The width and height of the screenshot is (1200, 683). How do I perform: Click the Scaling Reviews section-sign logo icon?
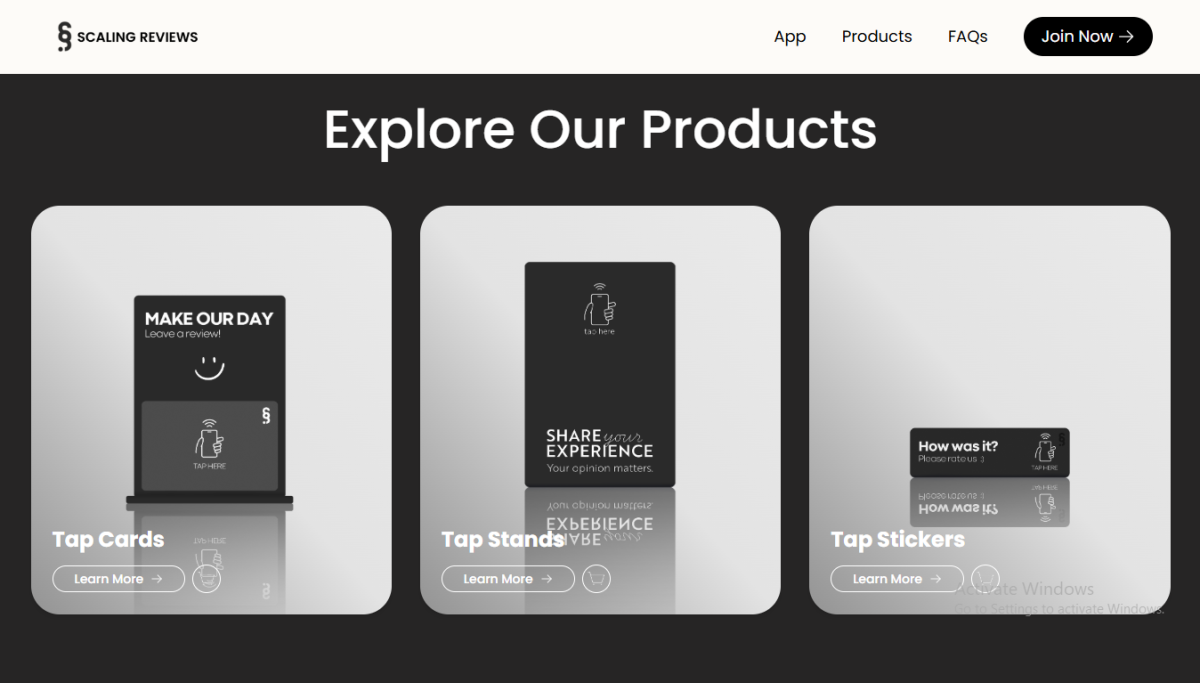click(x=64, y=36)
